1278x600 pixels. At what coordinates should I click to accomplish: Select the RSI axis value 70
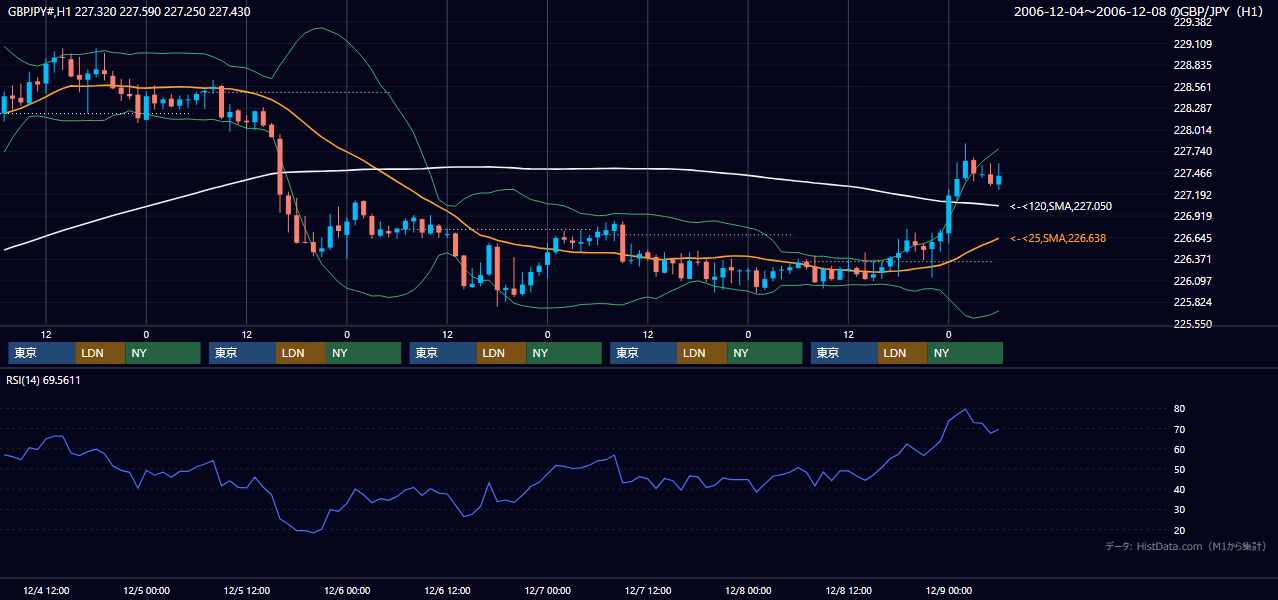click(x=1180, y=429)
